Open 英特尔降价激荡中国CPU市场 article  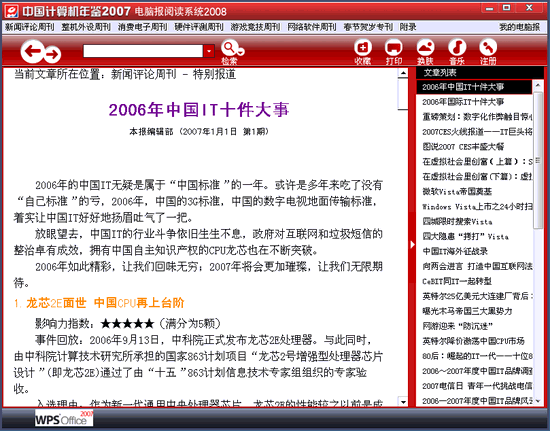click(x=473, y=341)
